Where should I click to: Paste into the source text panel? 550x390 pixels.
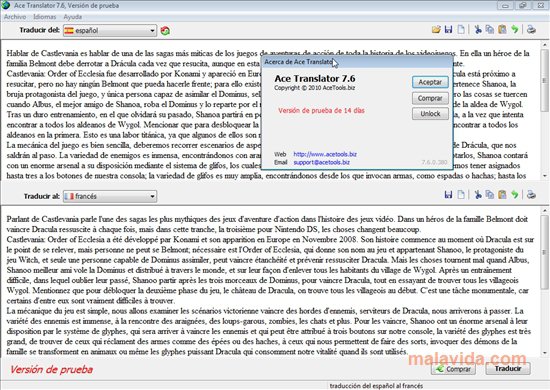point(502,30)
